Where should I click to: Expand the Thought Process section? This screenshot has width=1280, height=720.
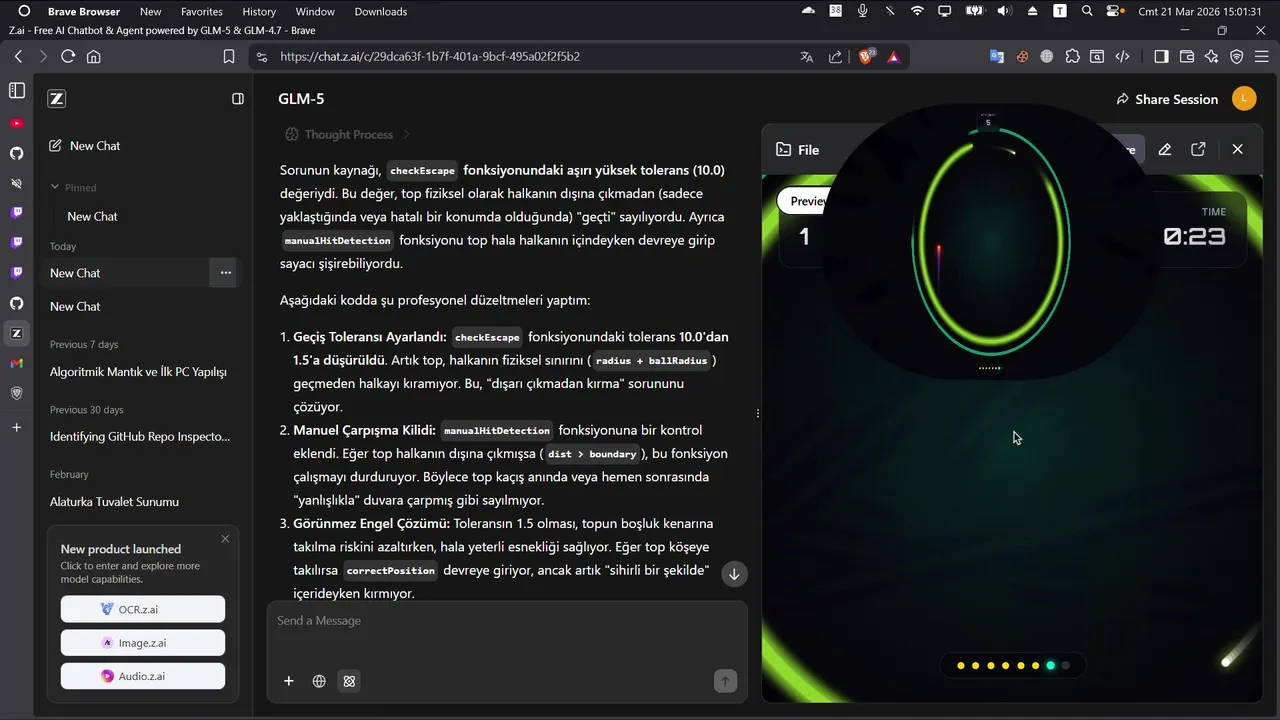click(347, 134)
